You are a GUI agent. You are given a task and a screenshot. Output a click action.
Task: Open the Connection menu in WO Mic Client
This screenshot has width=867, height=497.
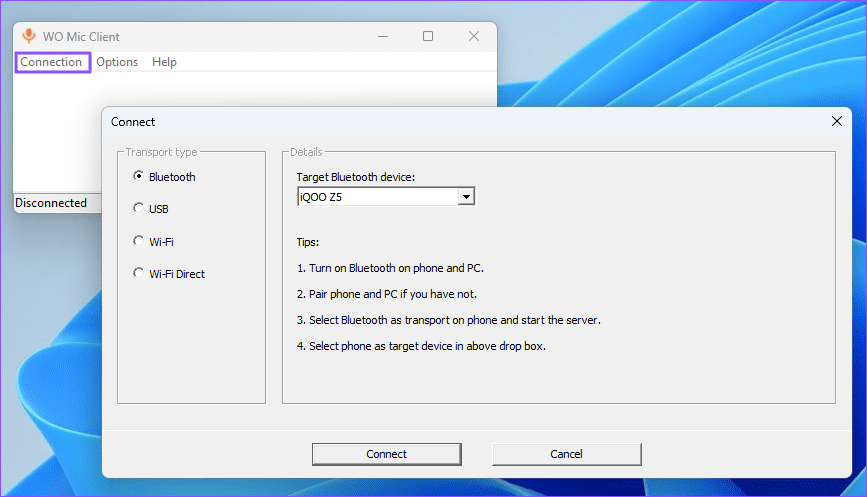pyautogui.click(x=51, y=62)
